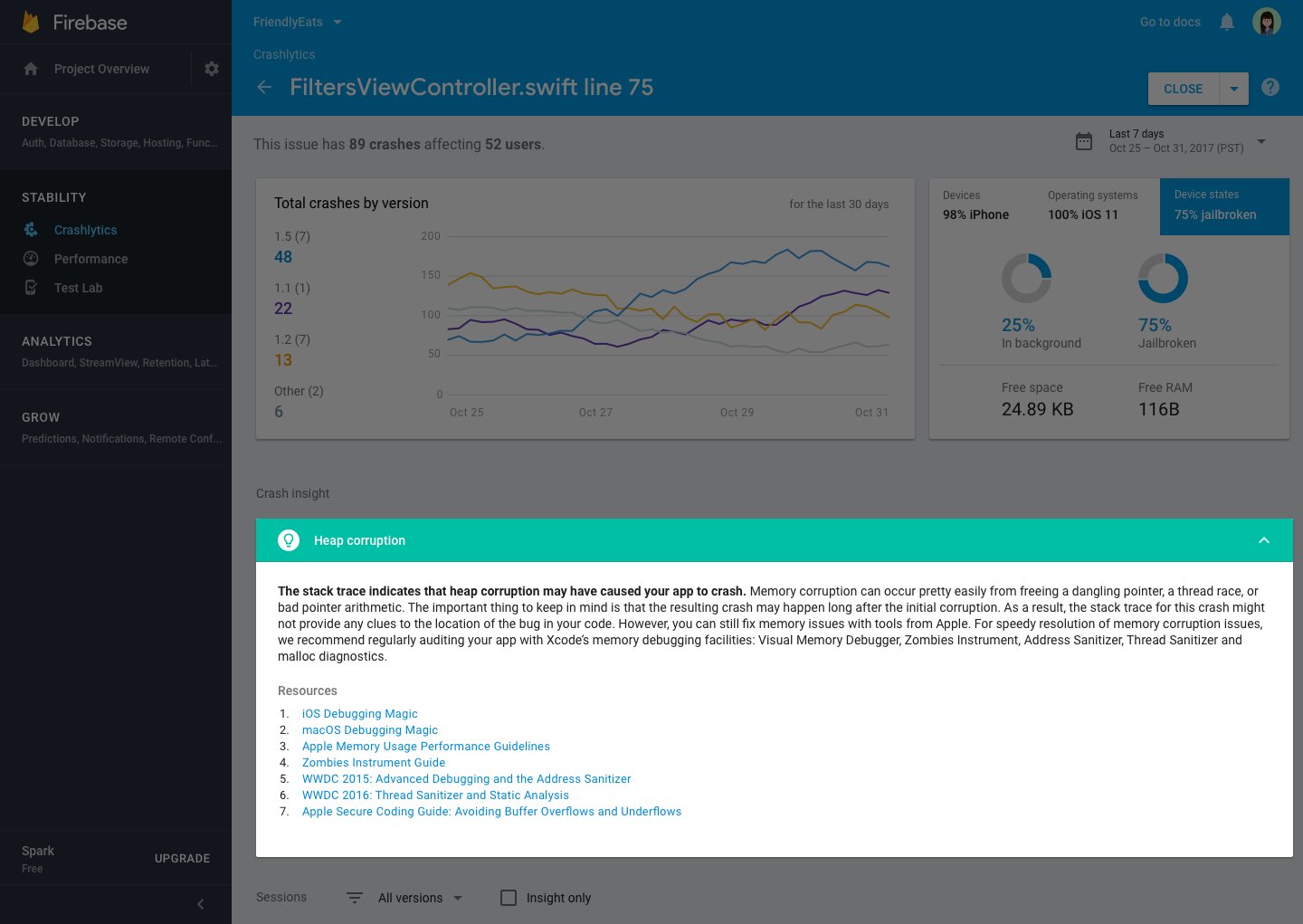Click the Spark Free plan label

click(x=38, y=859)
